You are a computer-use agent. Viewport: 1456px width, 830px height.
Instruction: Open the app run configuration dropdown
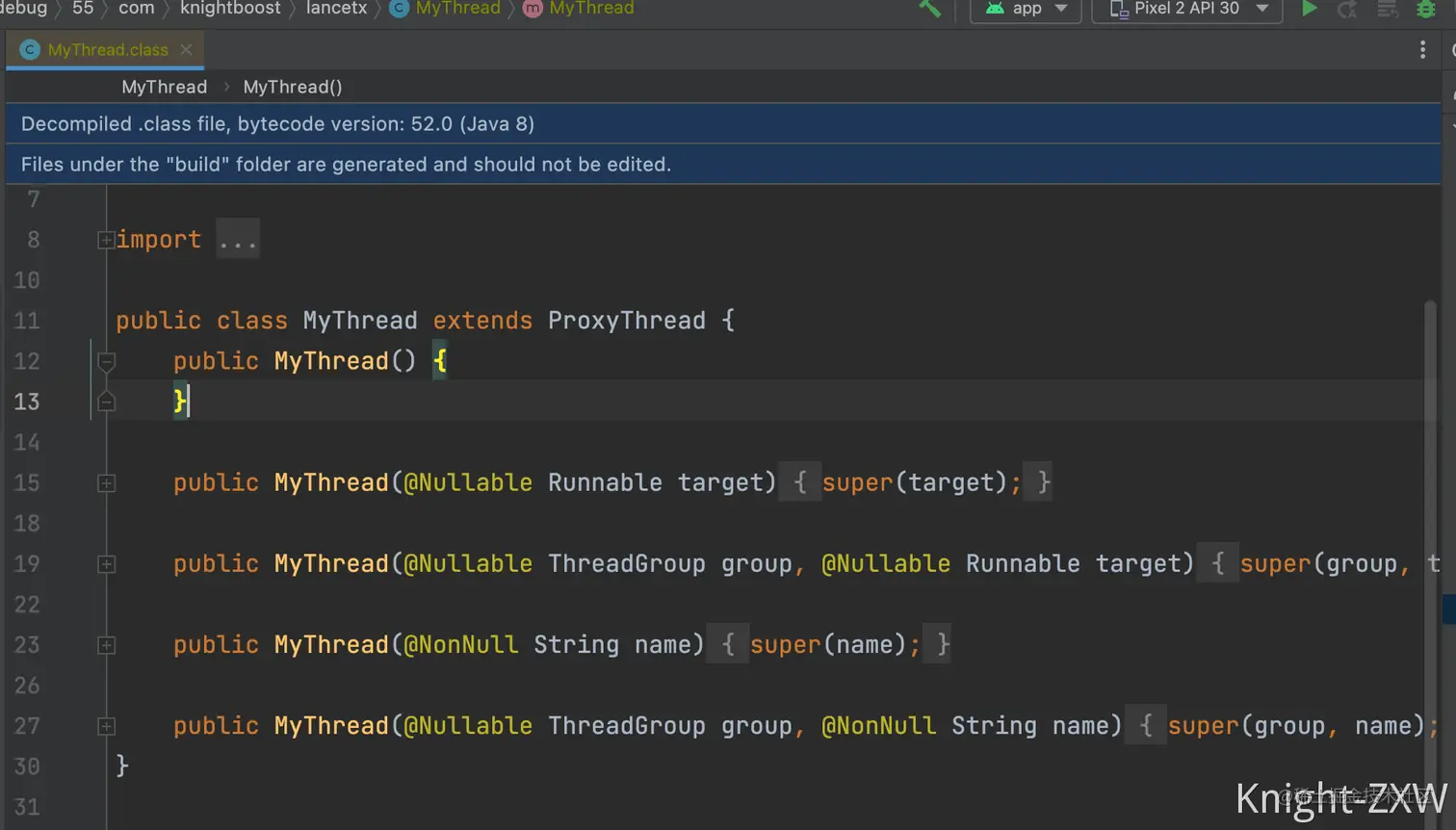[1026, 9]
